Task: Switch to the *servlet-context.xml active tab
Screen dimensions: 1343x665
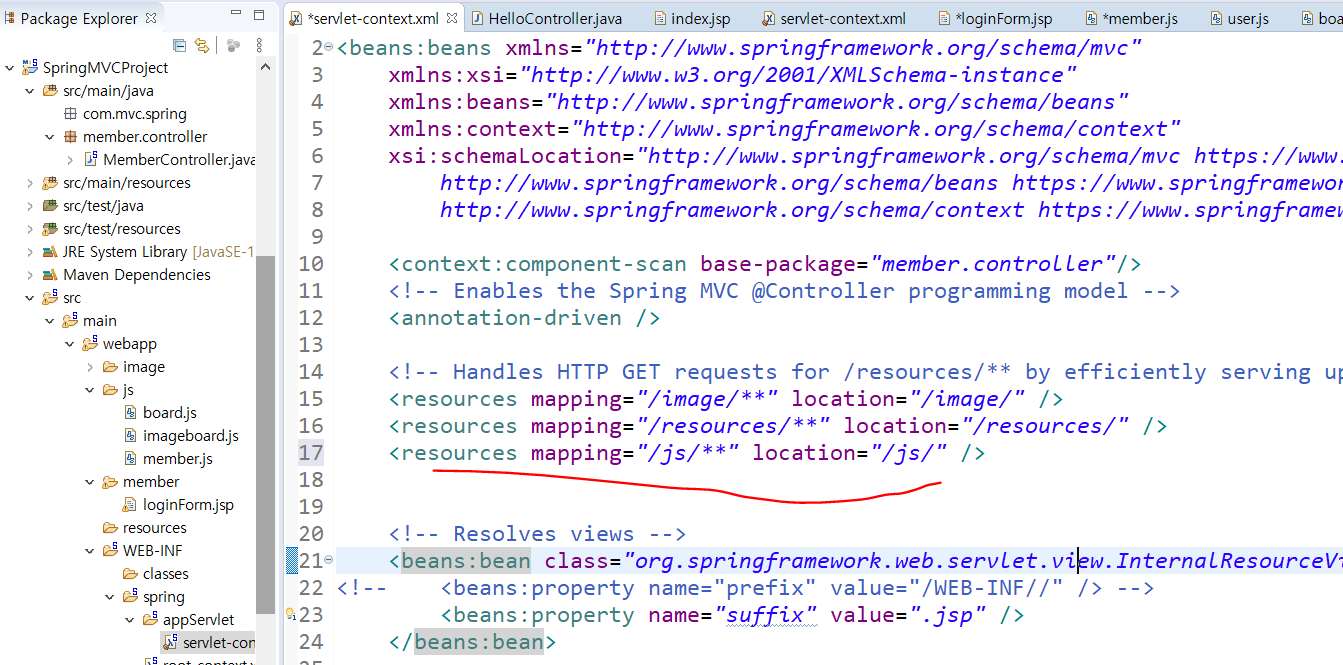Action: click(x=372, y=19)
